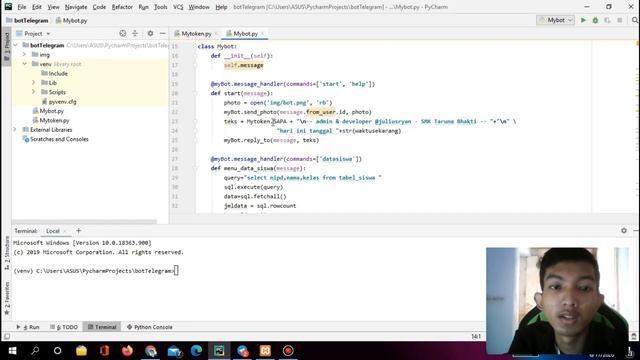Hide the Project tool window
The width and height of the screenshot is (640, 360).
162,33
